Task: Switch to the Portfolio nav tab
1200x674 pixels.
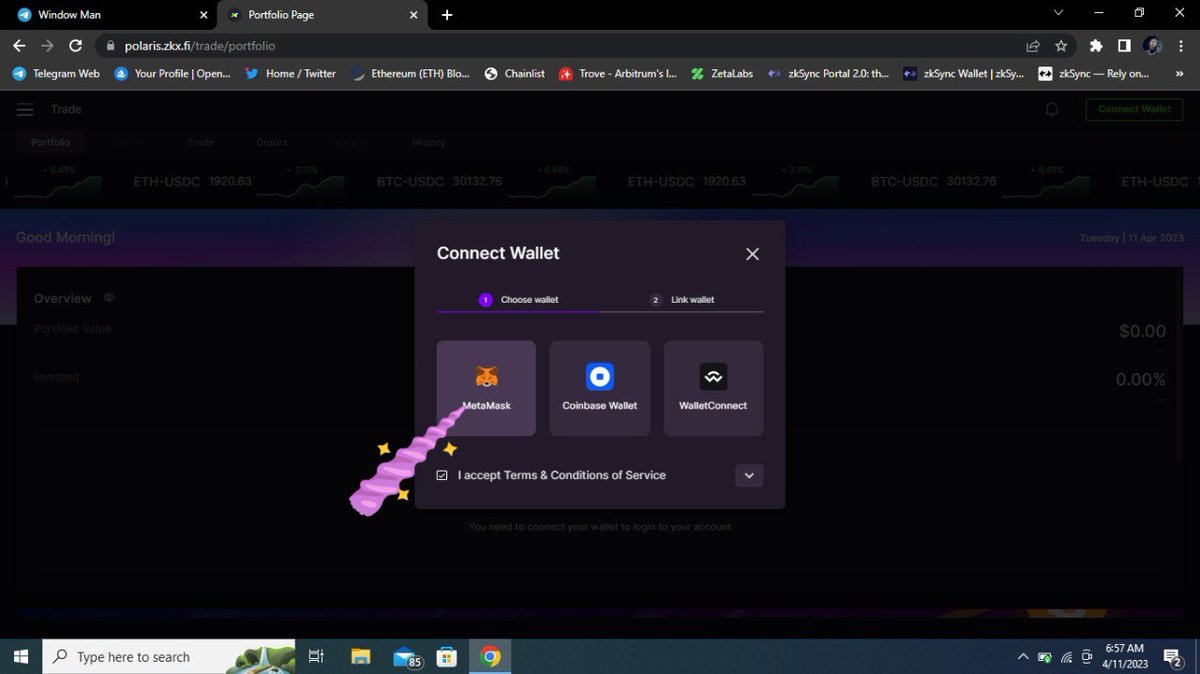Action: coord(50,142)
